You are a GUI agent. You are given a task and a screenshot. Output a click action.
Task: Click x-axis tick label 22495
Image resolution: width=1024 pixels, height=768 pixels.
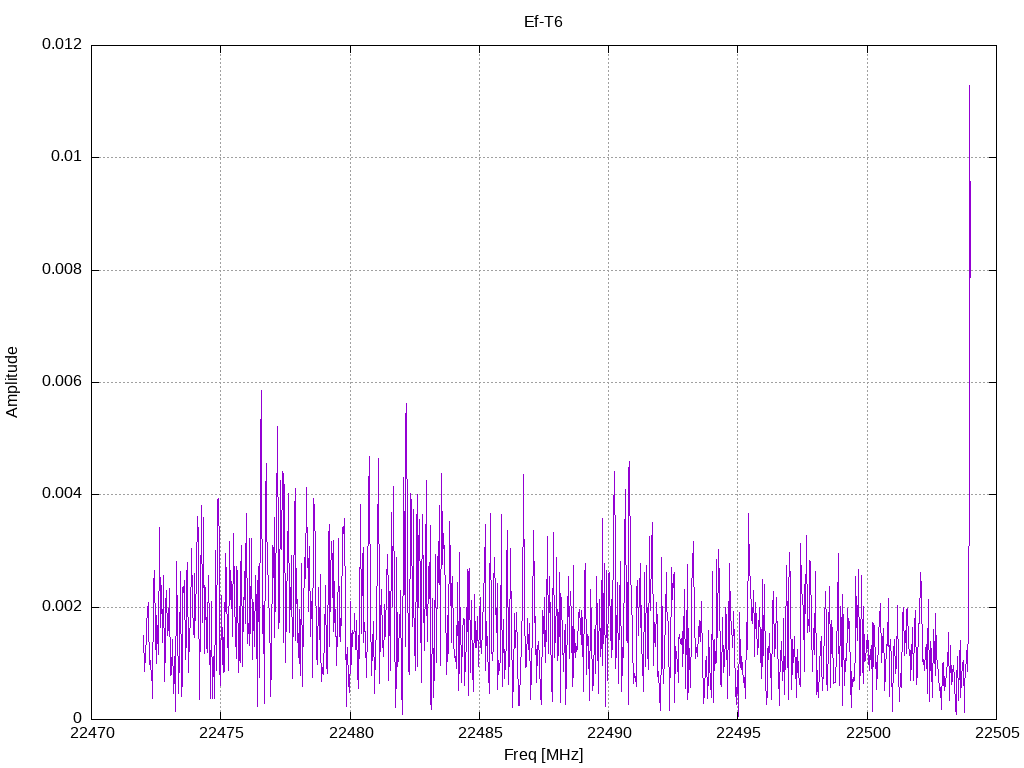click(x=739, y=733)
